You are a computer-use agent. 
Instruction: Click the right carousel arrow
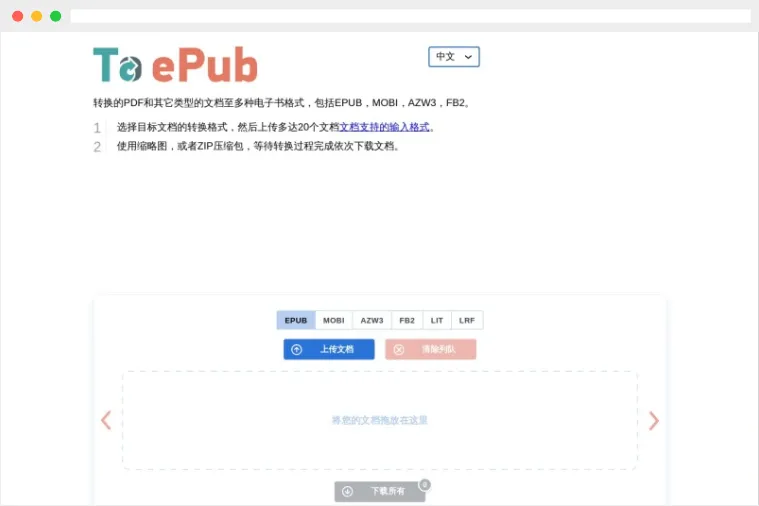(x=653, y=420)
